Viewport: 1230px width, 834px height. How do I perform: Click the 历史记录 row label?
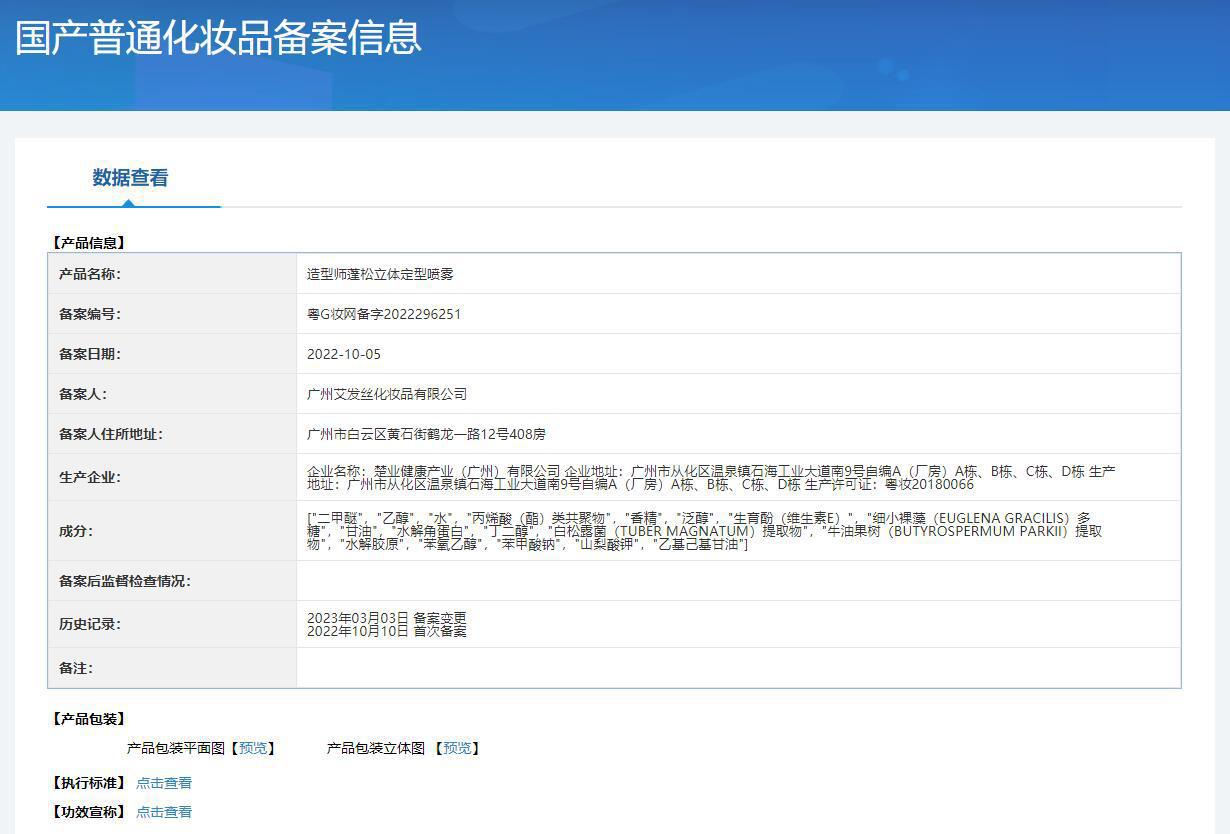89,624
